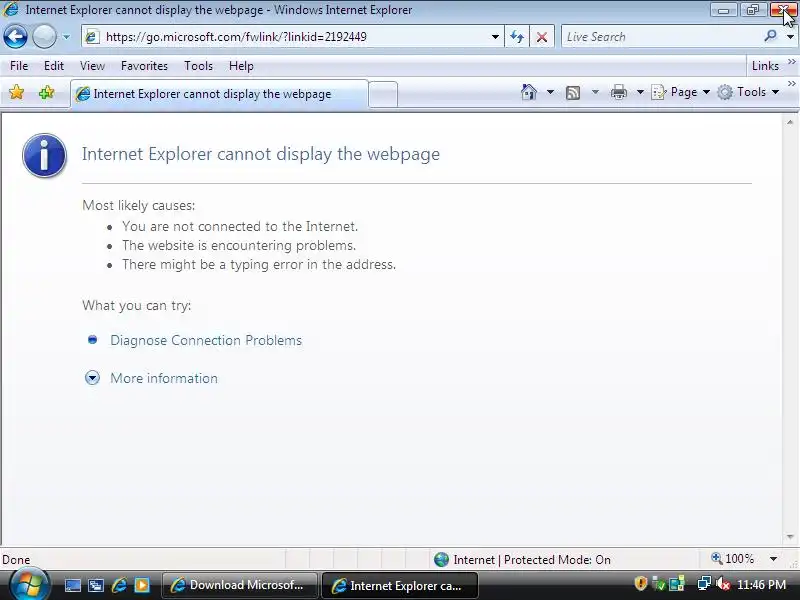This screenshot has height=600, width=800.
Task: Open the search provider options dropdown
Action: point(790,37)
